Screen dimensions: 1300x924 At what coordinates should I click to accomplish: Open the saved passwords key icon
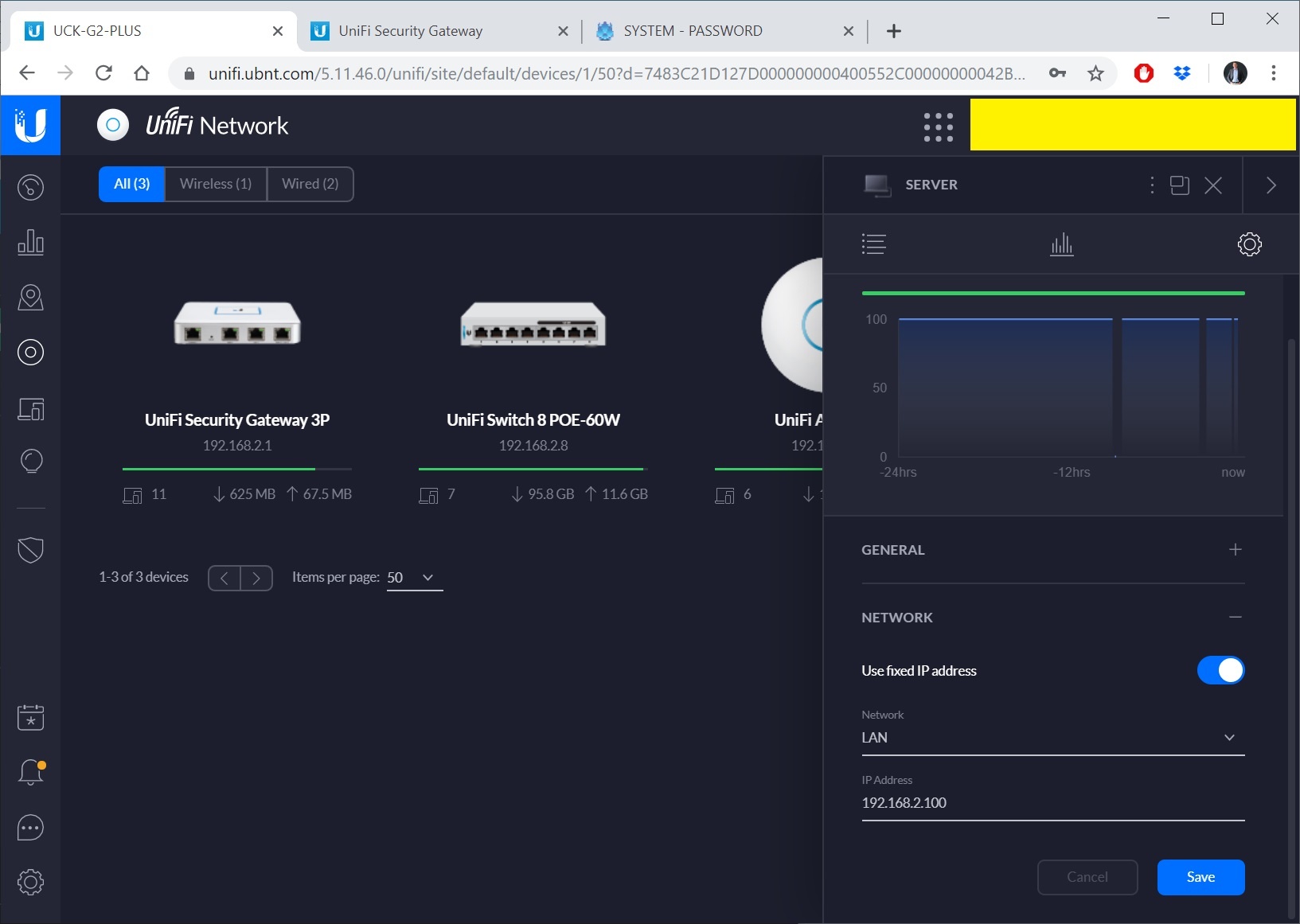click(1057, 73)
